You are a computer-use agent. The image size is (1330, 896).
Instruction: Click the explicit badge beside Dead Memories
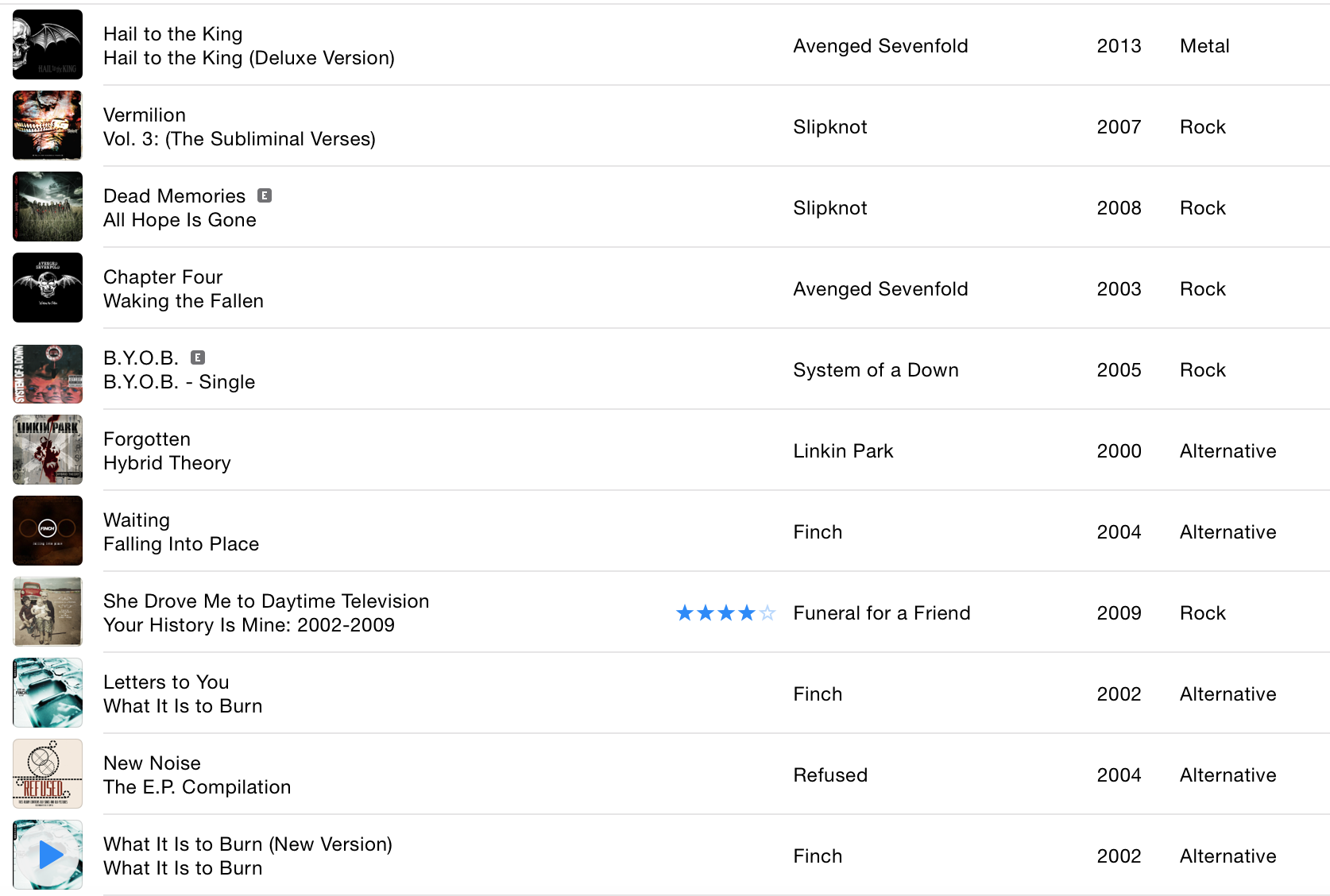(265, 195)
